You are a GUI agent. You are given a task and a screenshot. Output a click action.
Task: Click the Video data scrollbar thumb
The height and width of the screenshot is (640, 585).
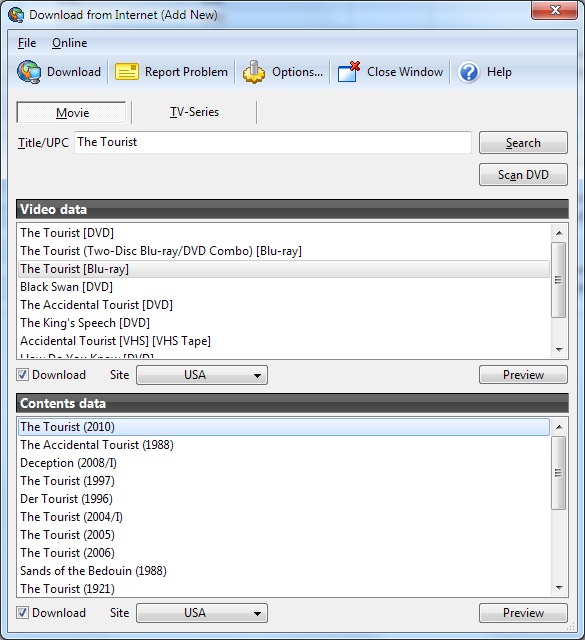click(x=559, y=280)
